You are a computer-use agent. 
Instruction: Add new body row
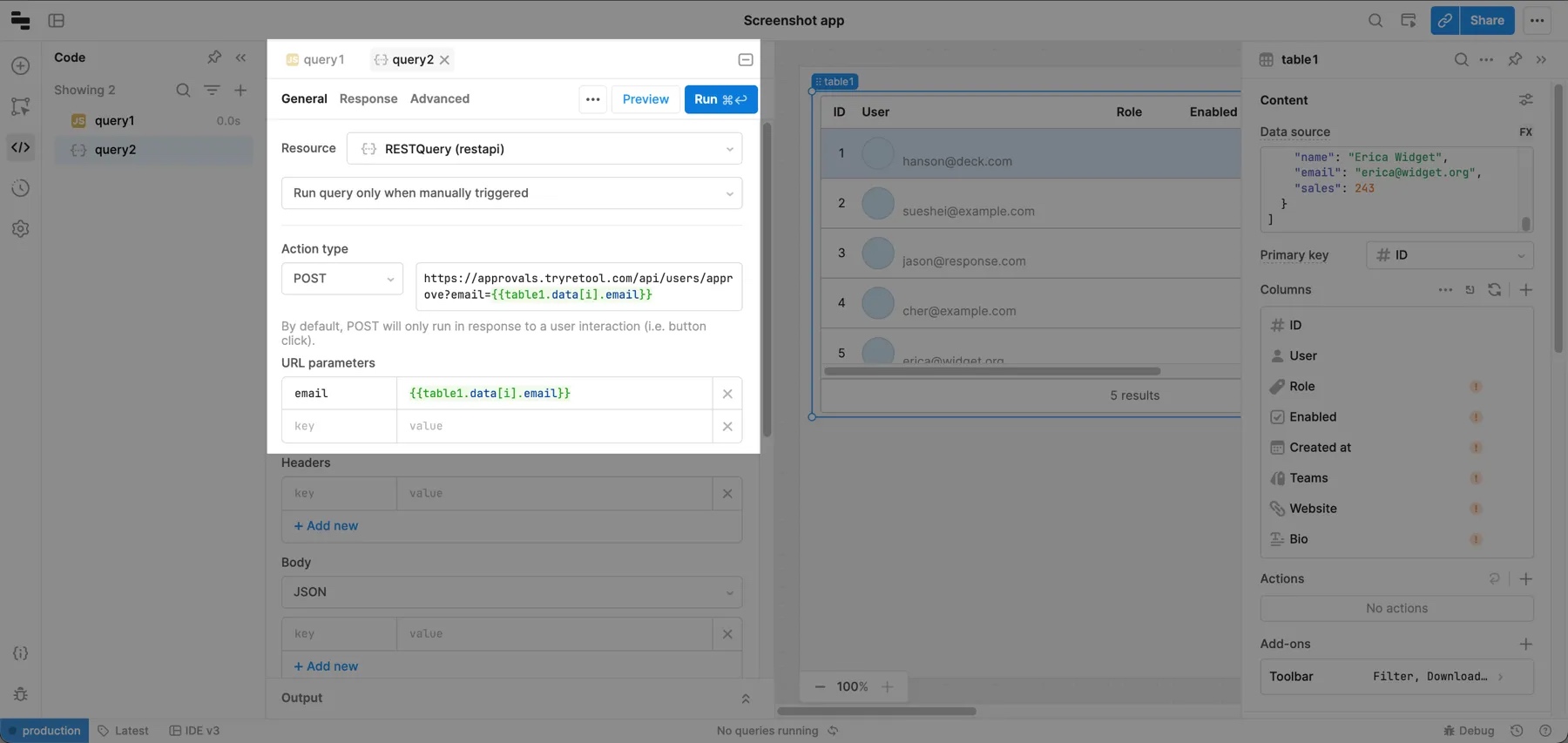click(x=326, y=666)
